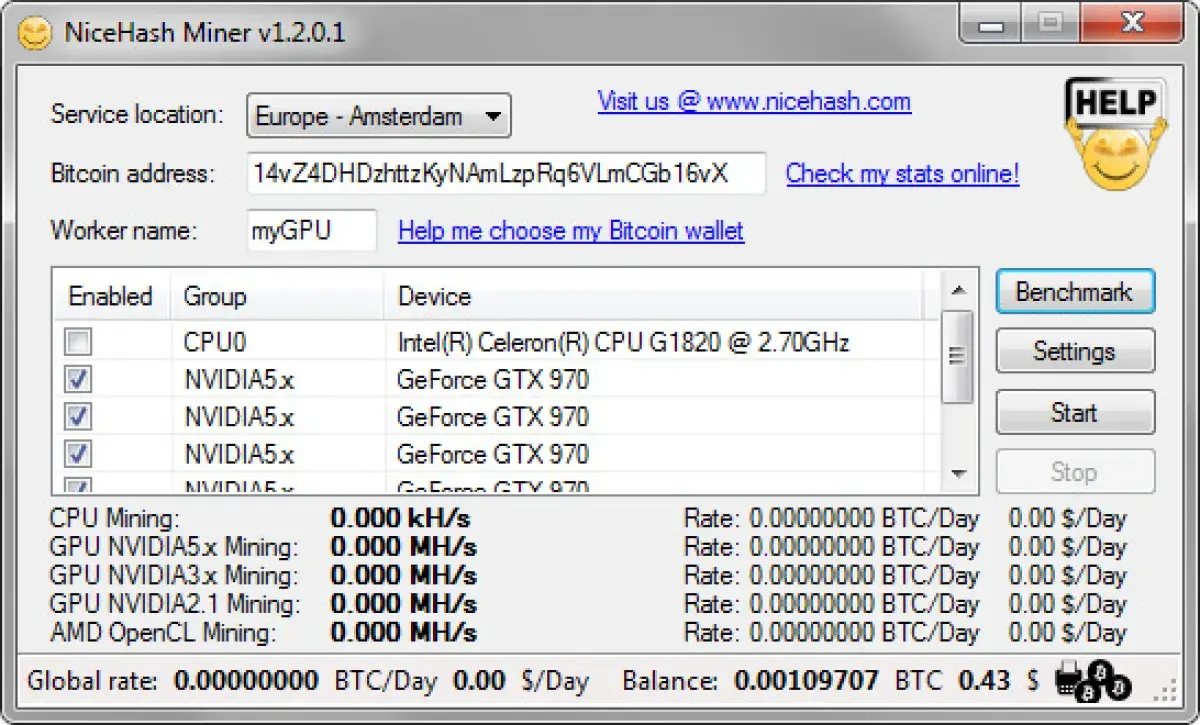Click the NiceHash smiley icon in title bar
This screenshot has width=1200, height=725.
(x=34, y=33)
